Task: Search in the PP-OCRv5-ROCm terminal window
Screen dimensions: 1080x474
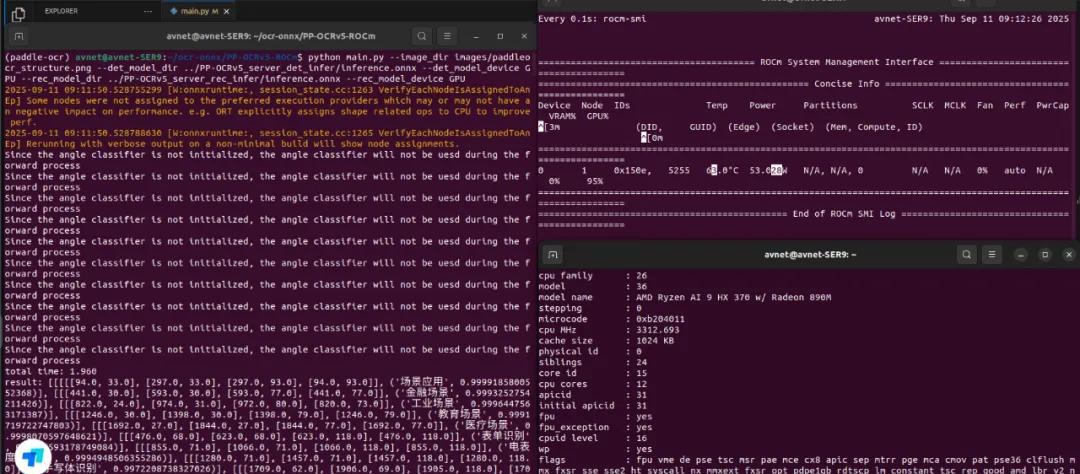Action: [422, 36]
